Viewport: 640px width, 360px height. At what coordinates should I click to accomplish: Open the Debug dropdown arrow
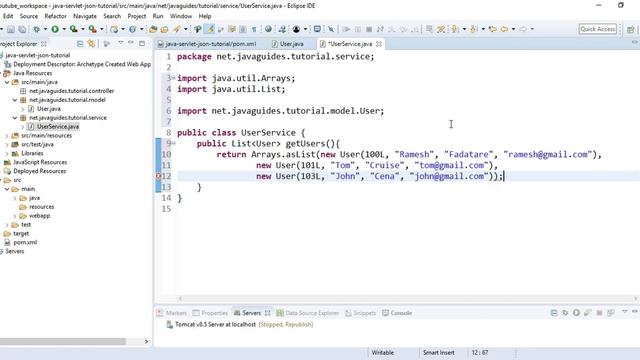click(45, 29)
